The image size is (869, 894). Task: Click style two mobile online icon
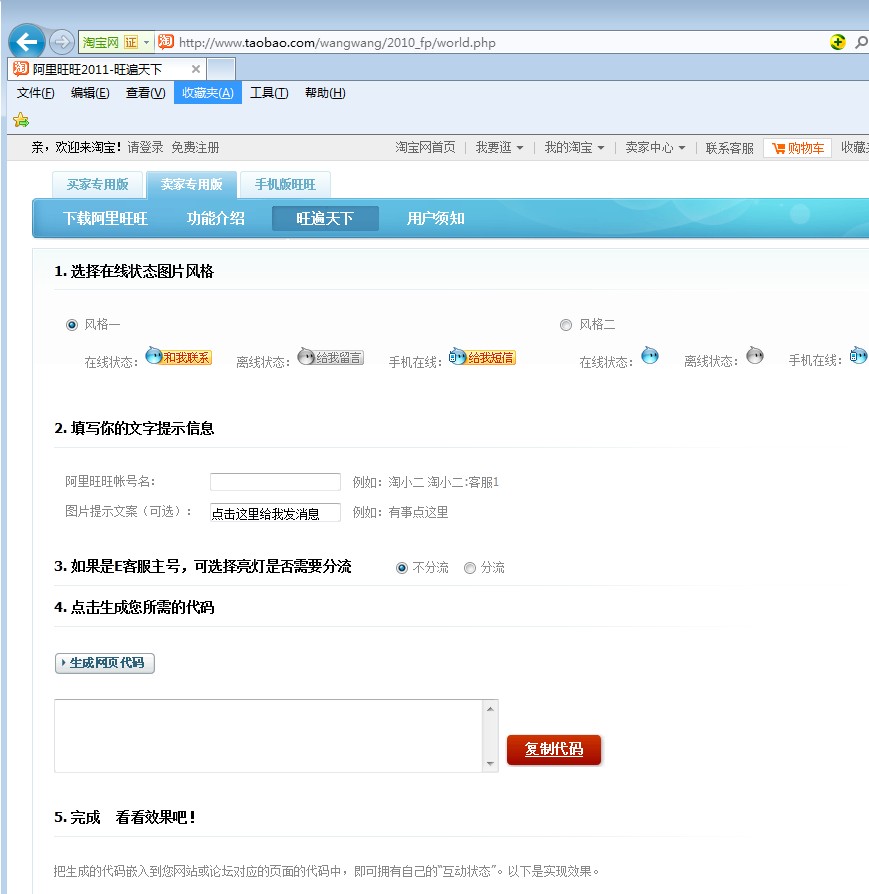tap(859, 356)
